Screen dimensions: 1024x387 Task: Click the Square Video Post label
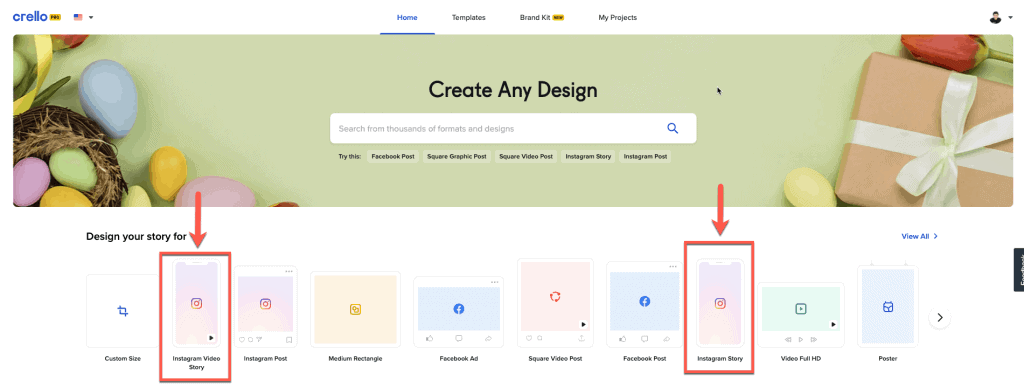click(555, 359)
